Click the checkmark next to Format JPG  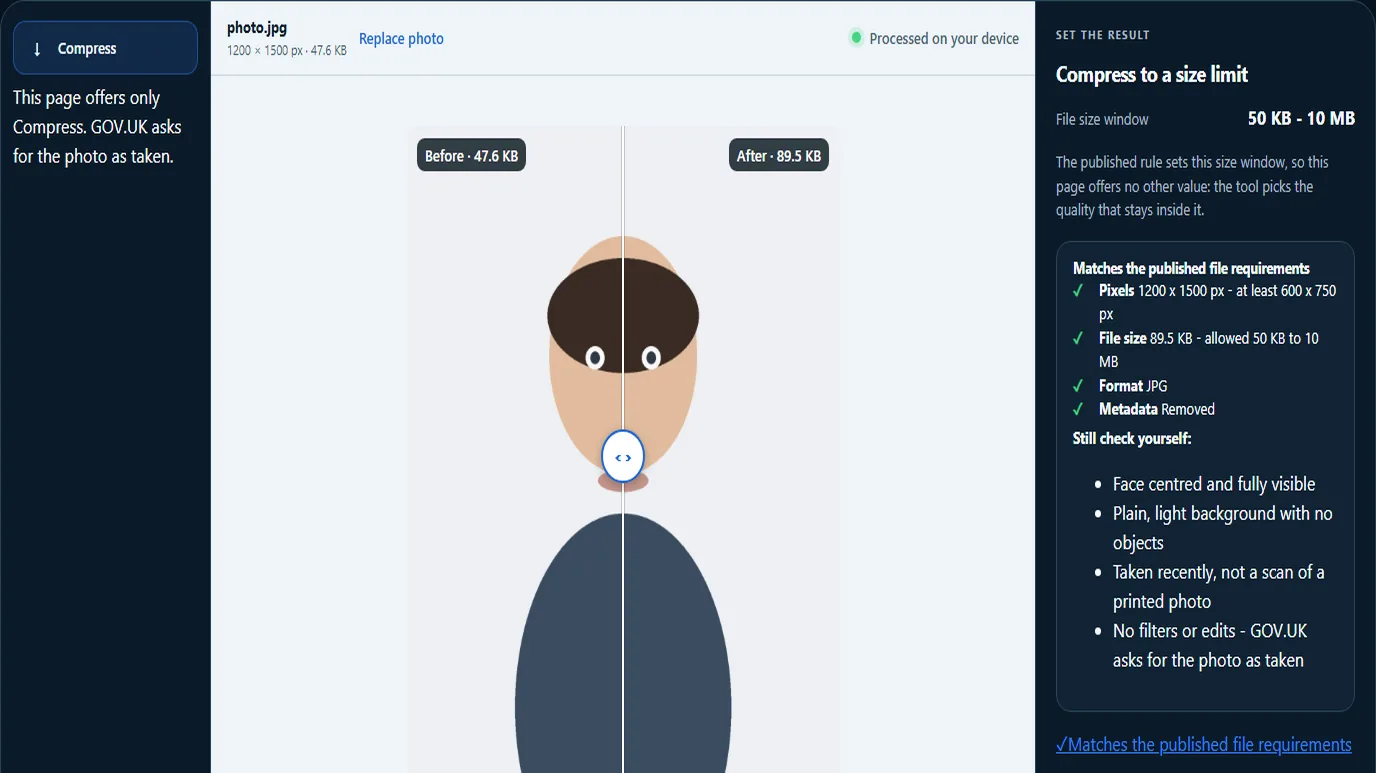tap(1078, 386)
